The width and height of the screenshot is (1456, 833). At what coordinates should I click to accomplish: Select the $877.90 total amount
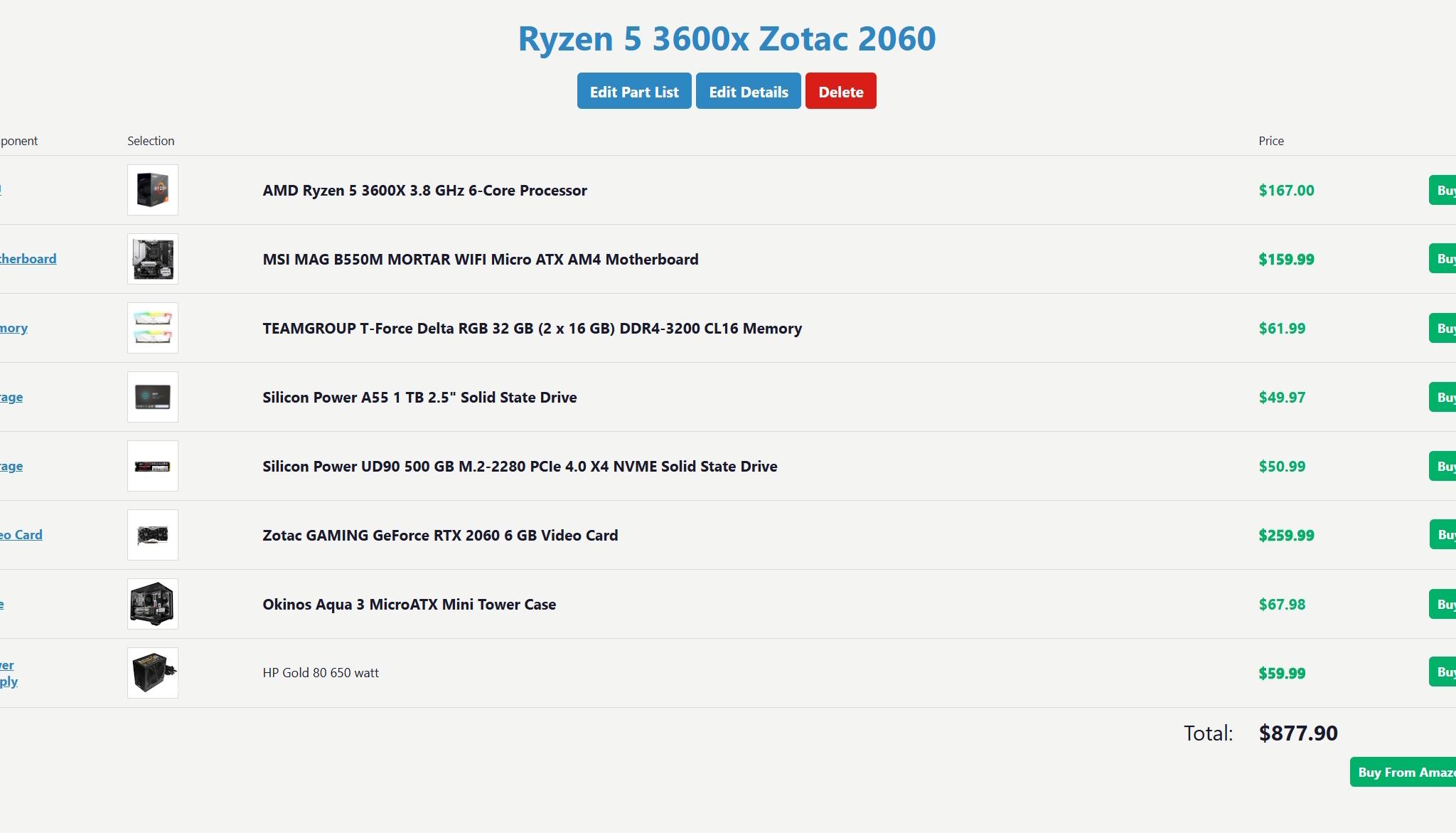1298,733
